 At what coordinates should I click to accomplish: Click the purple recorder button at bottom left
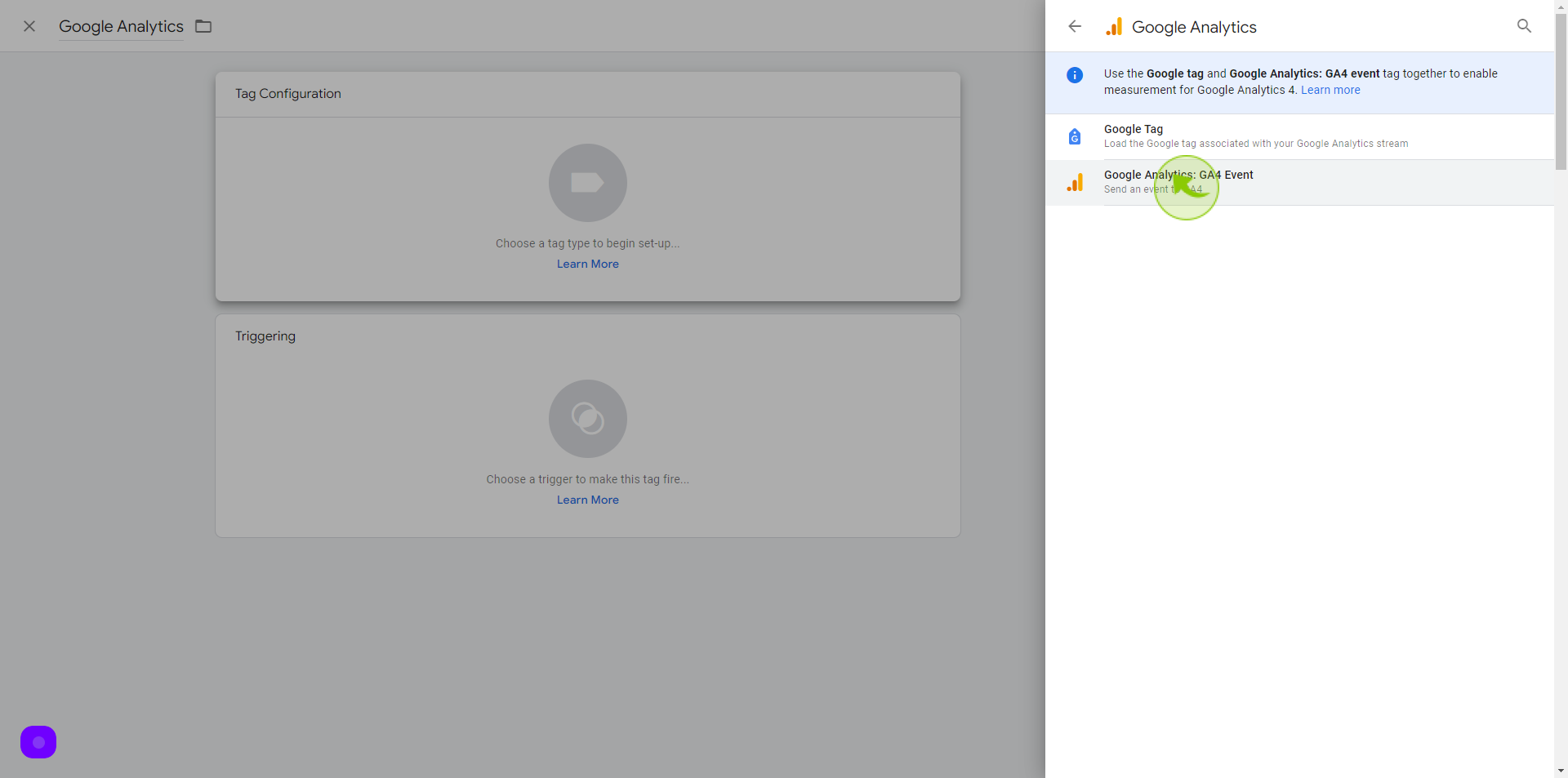(38, 742)
